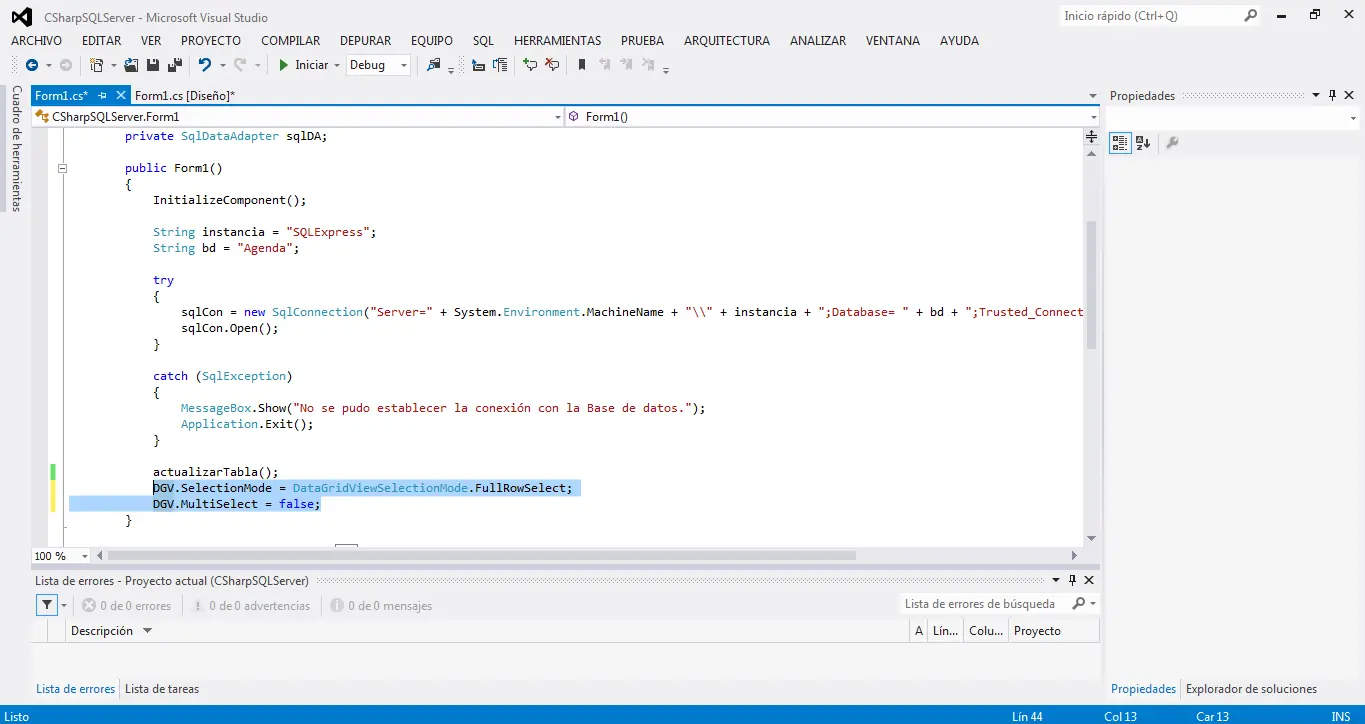Click the Undo arrow icon
This screenshot has height=724, width=1365.
[x=205, y=65]
